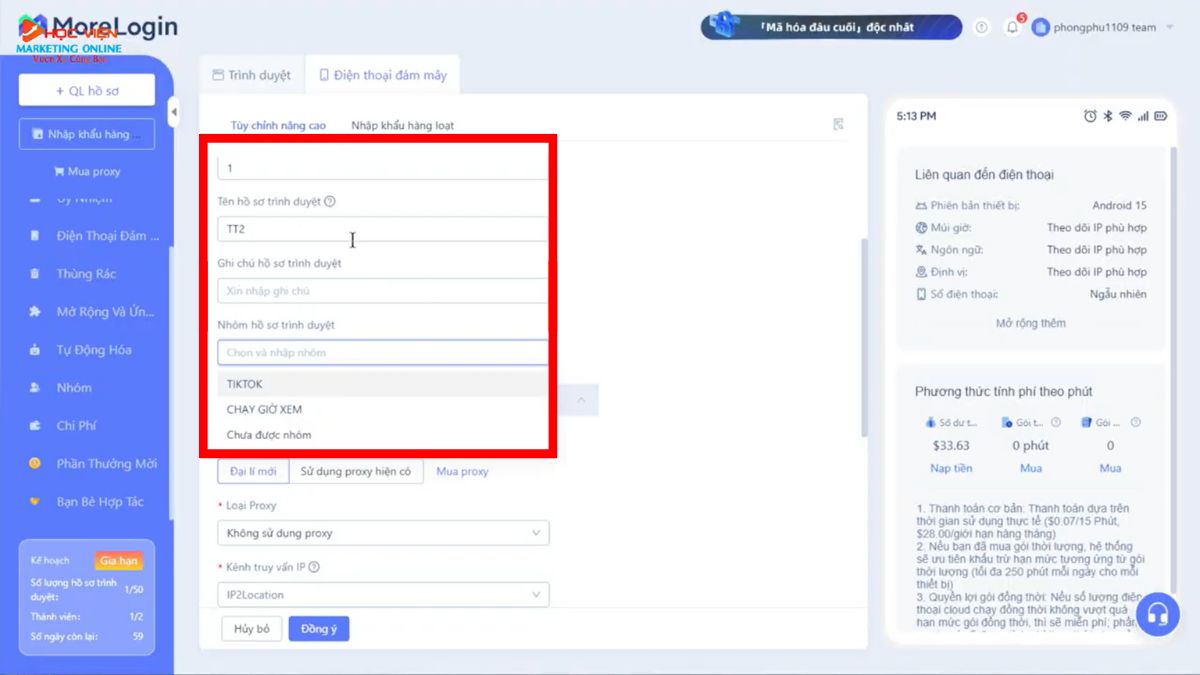The width and height of the screenshot is (1200, 675).
Task: Click help icon beside Kênh truy vấn IP
Action: [314, 567]
